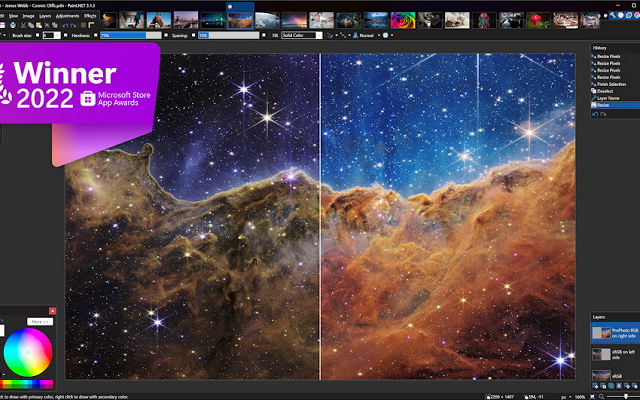
Task: Click the Copy icon in the toolbar
Action: coord(31,25)
